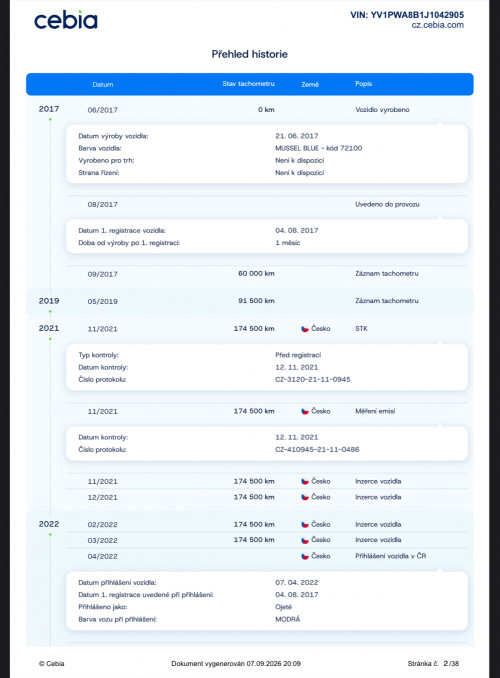This screenshot has height=678, width=500.
Task: Click the Popis column header
Action: 363,83
